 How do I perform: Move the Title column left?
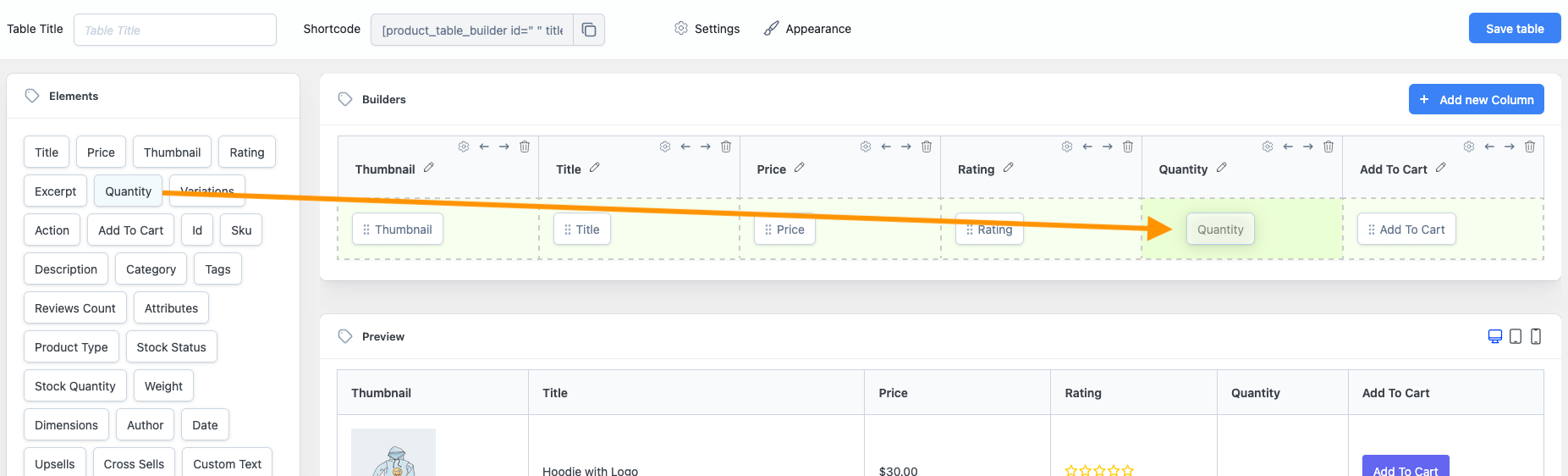(685, 147)
